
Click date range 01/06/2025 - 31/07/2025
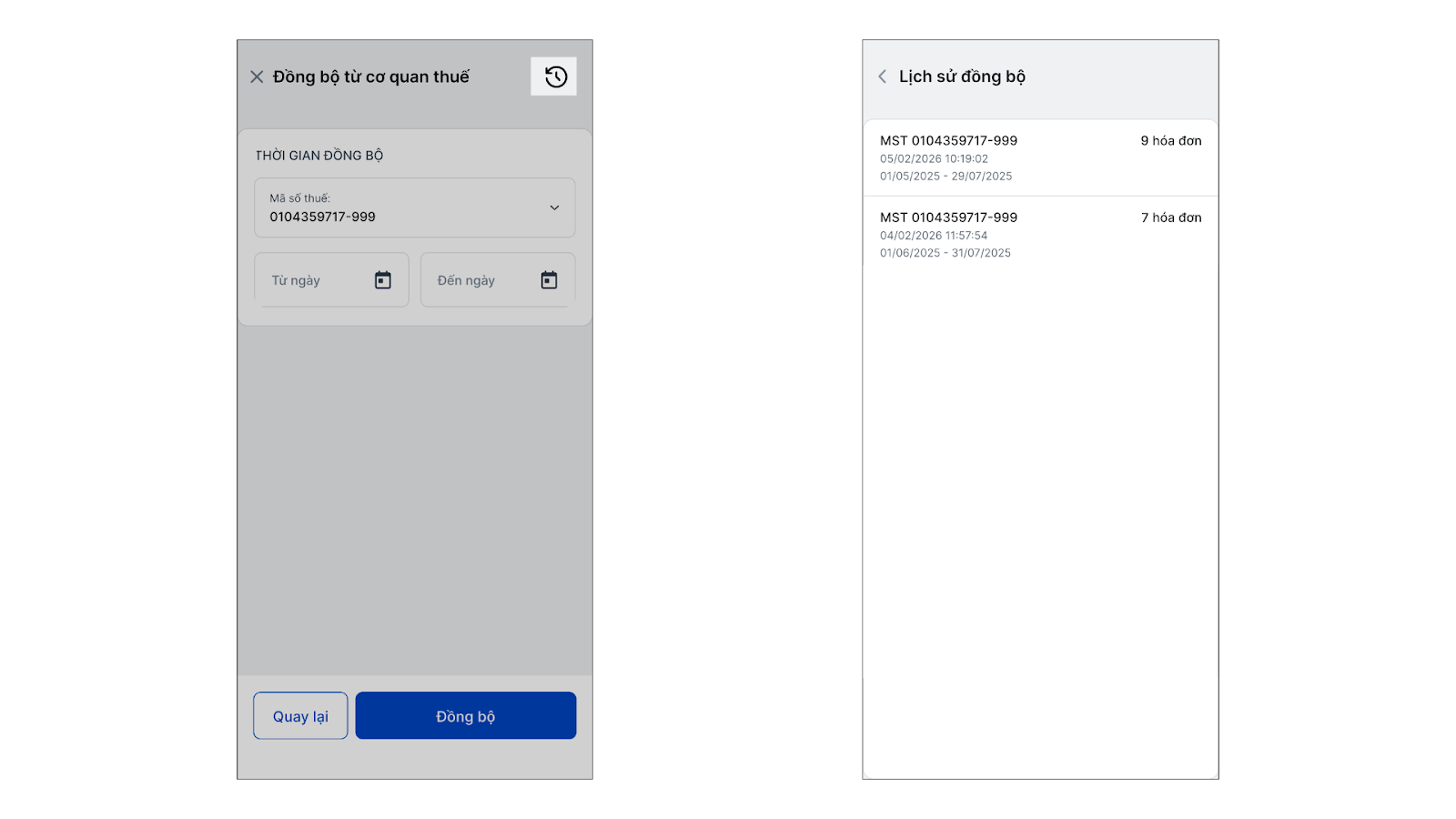pos(945,253)
